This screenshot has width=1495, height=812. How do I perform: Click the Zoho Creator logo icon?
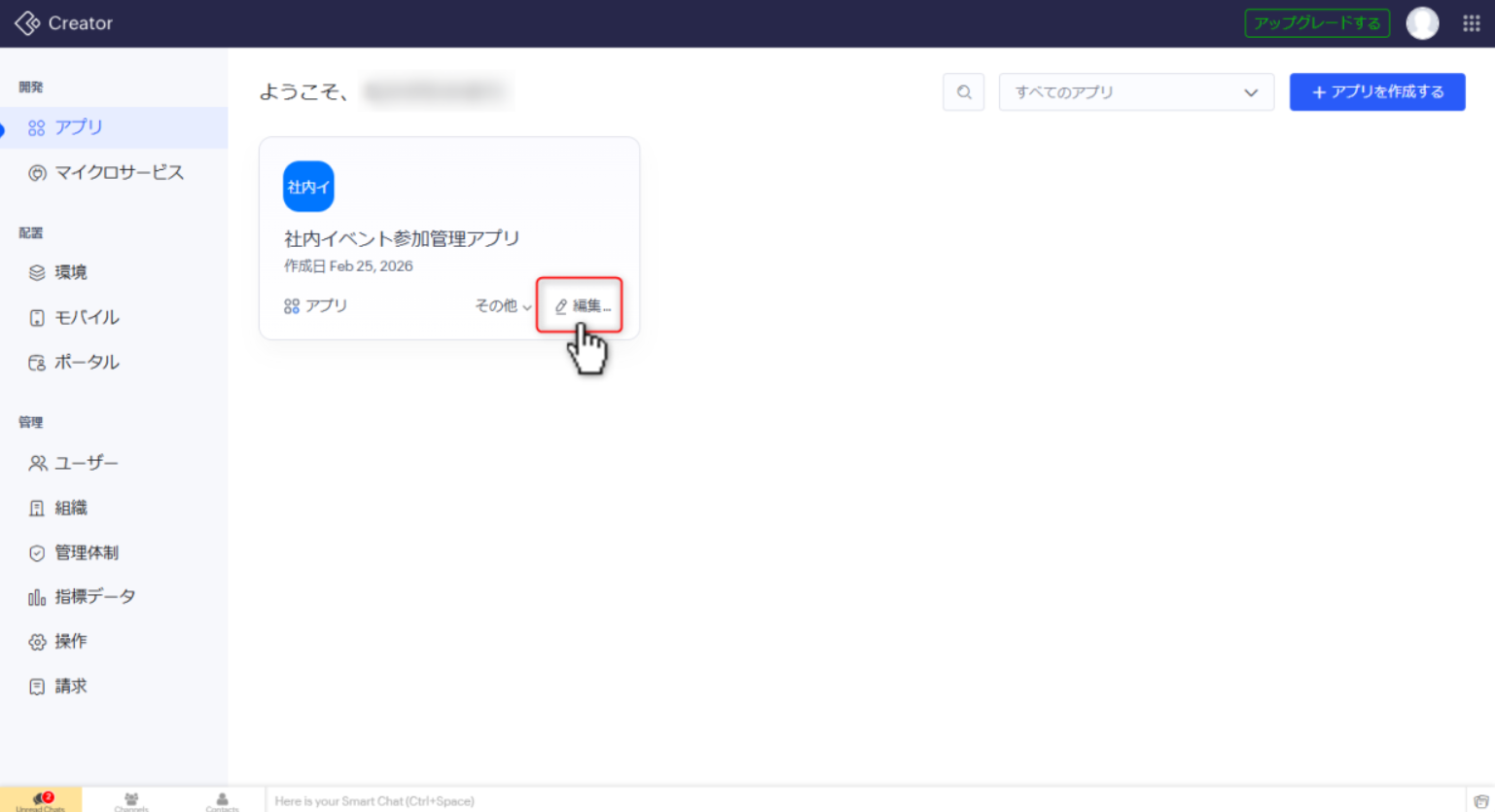(x=27, y=23)
